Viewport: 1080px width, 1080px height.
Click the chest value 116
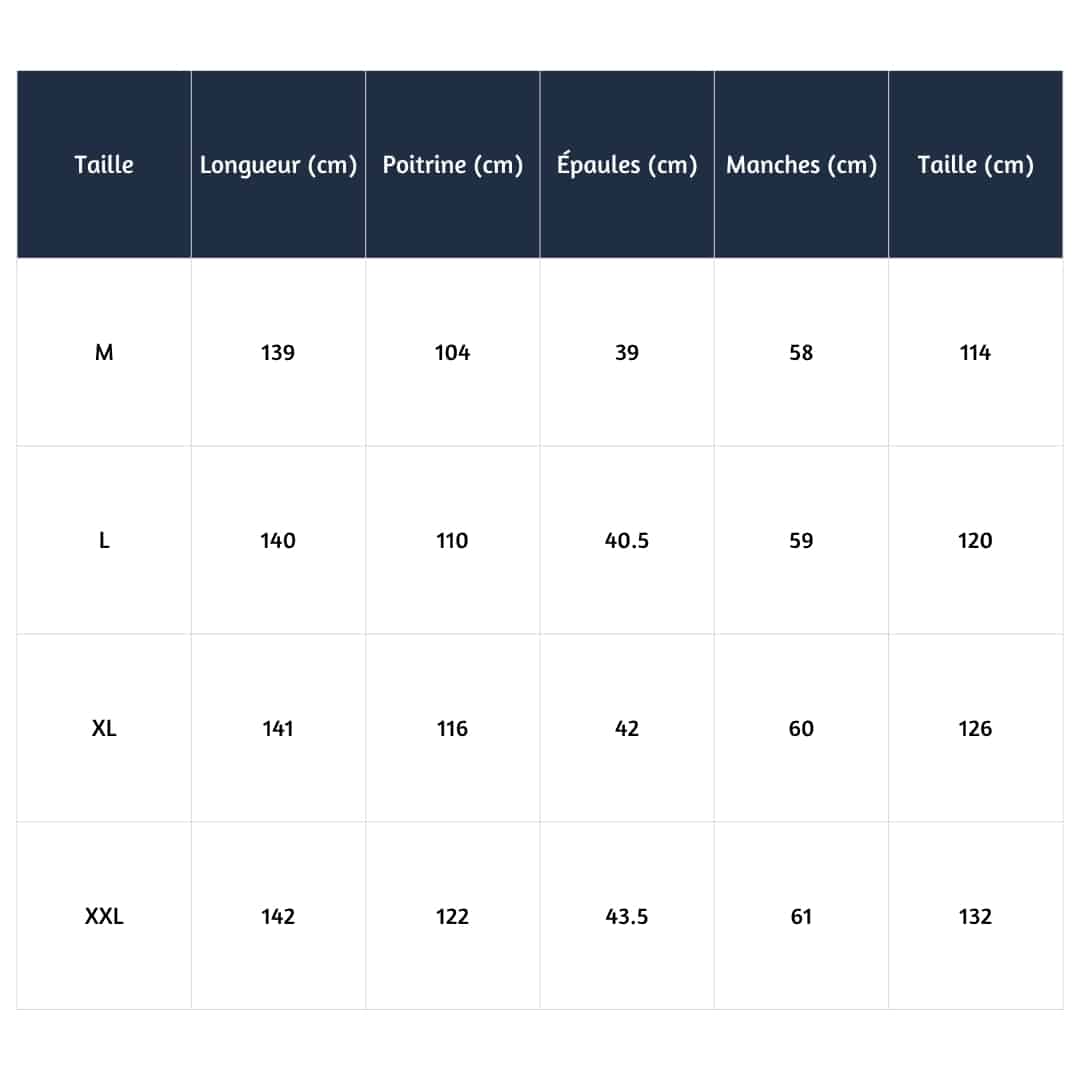click(x=453, y=729)
